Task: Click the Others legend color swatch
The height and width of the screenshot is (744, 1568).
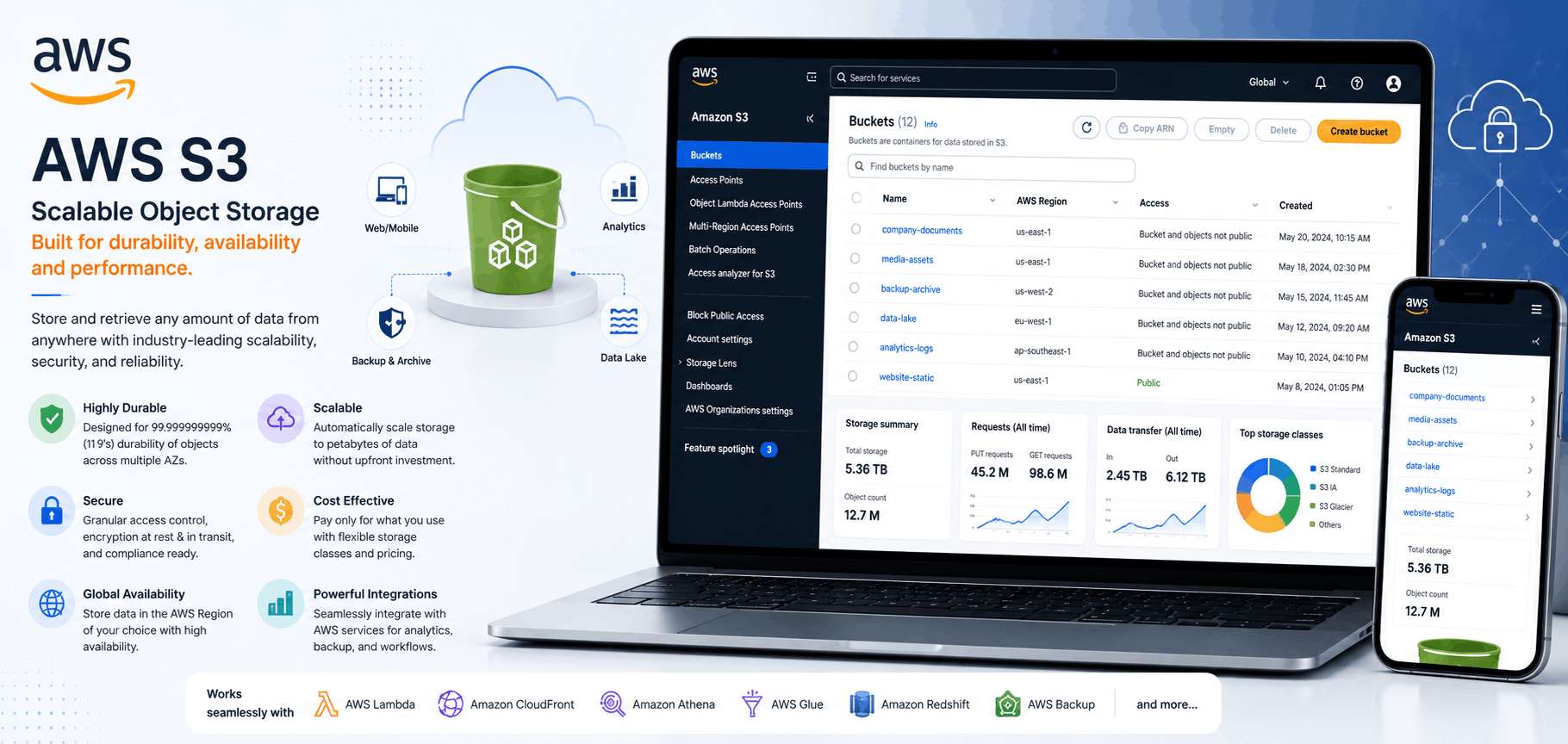Action: (x=1312, y=524)
